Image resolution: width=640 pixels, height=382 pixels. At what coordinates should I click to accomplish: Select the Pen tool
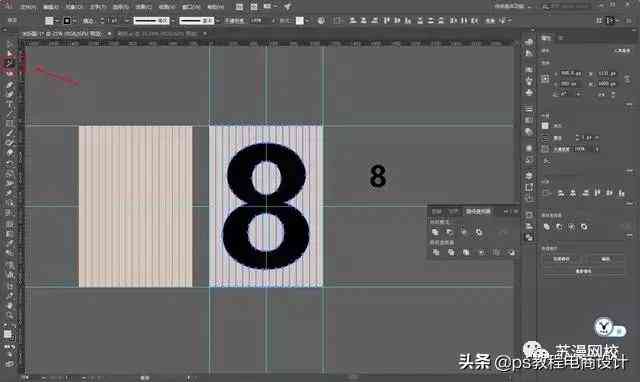pos(10,85)
